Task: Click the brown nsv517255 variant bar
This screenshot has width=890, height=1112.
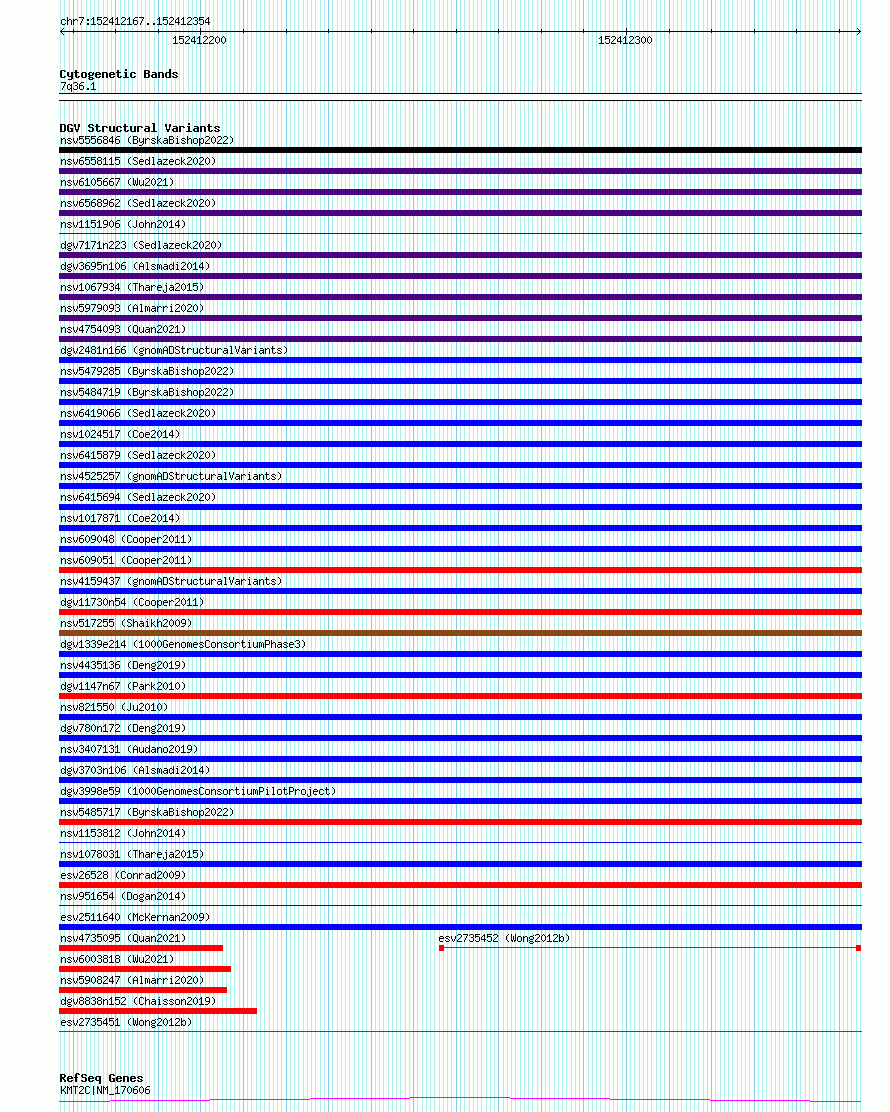Action: [460, 633]
